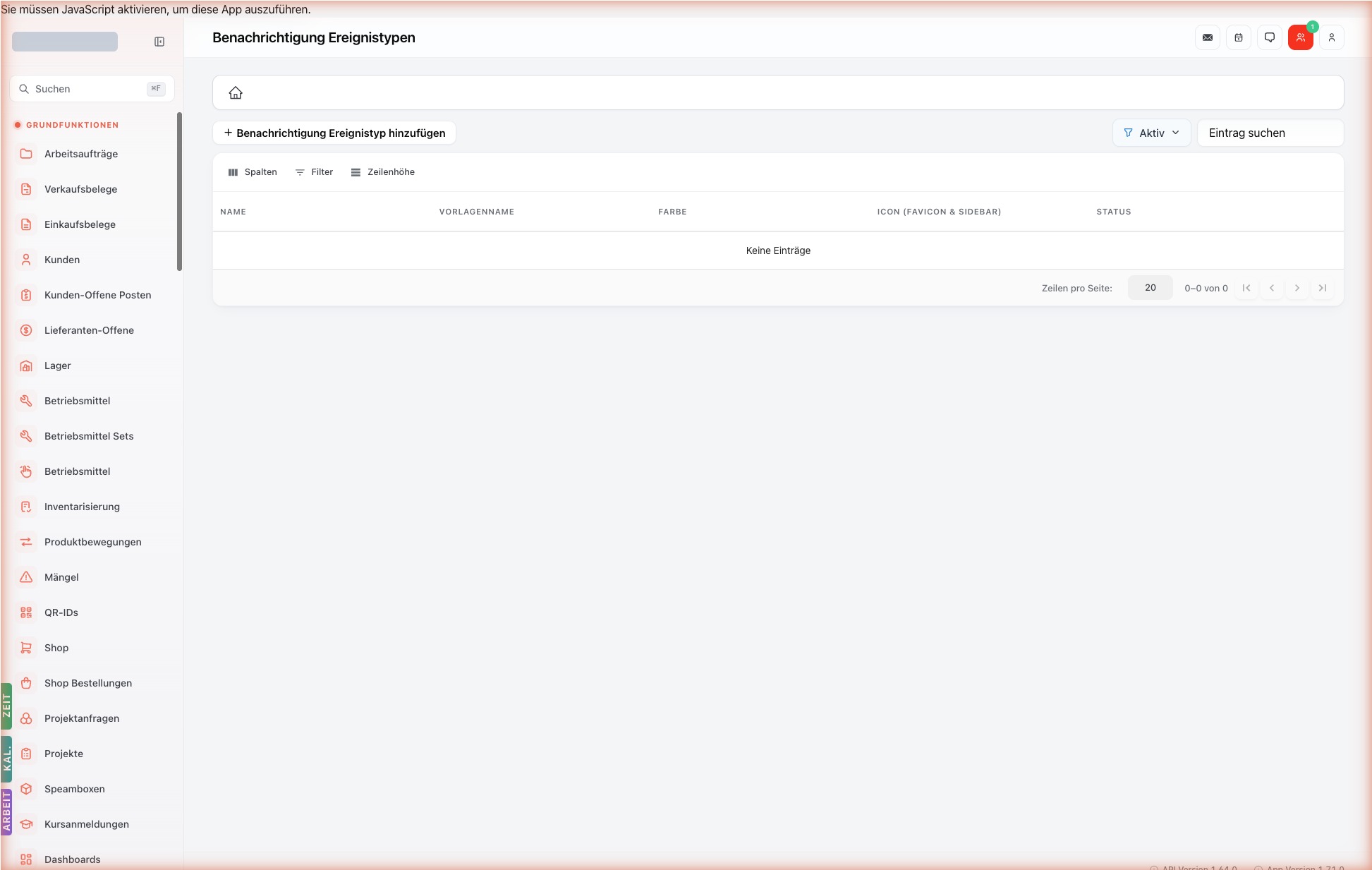The image size is (1372, 870).
Task: Open Dashboards in the sidebar
Action: (92, 859)
